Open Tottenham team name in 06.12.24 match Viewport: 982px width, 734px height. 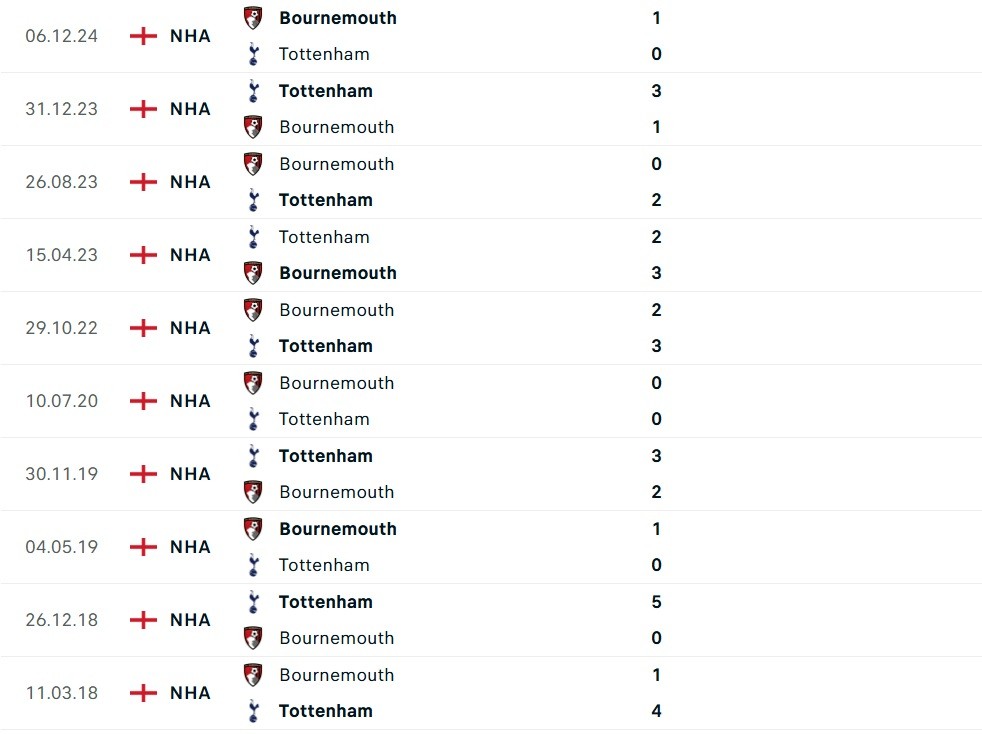(324, 54)
